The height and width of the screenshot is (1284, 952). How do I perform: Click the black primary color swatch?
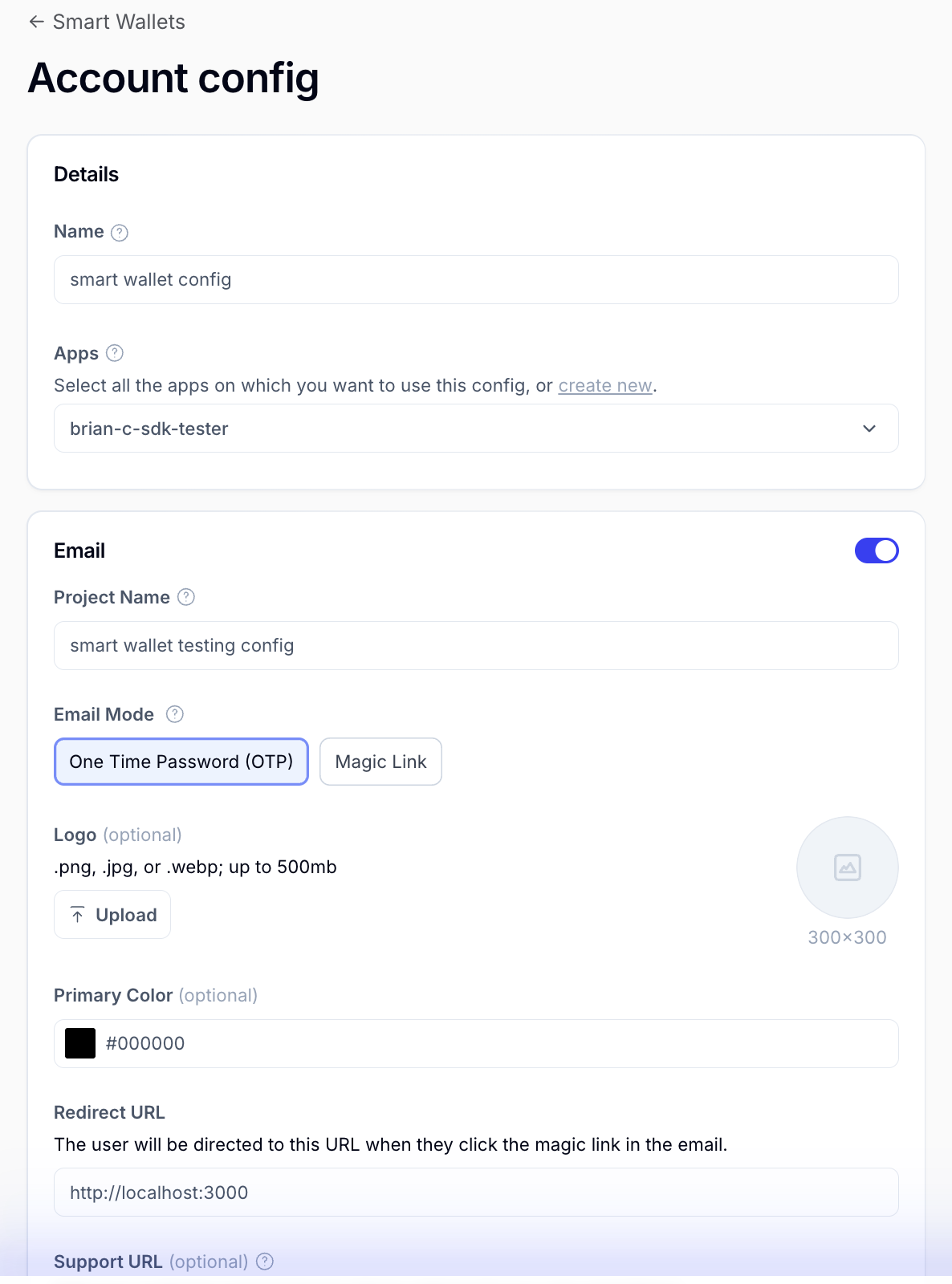click(79, 1043)
